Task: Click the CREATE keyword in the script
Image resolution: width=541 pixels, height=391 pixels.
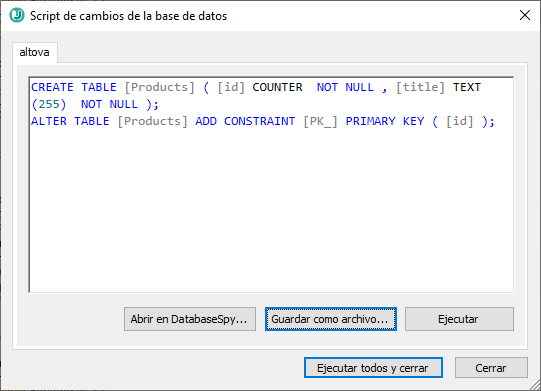Action: [52, 87]
